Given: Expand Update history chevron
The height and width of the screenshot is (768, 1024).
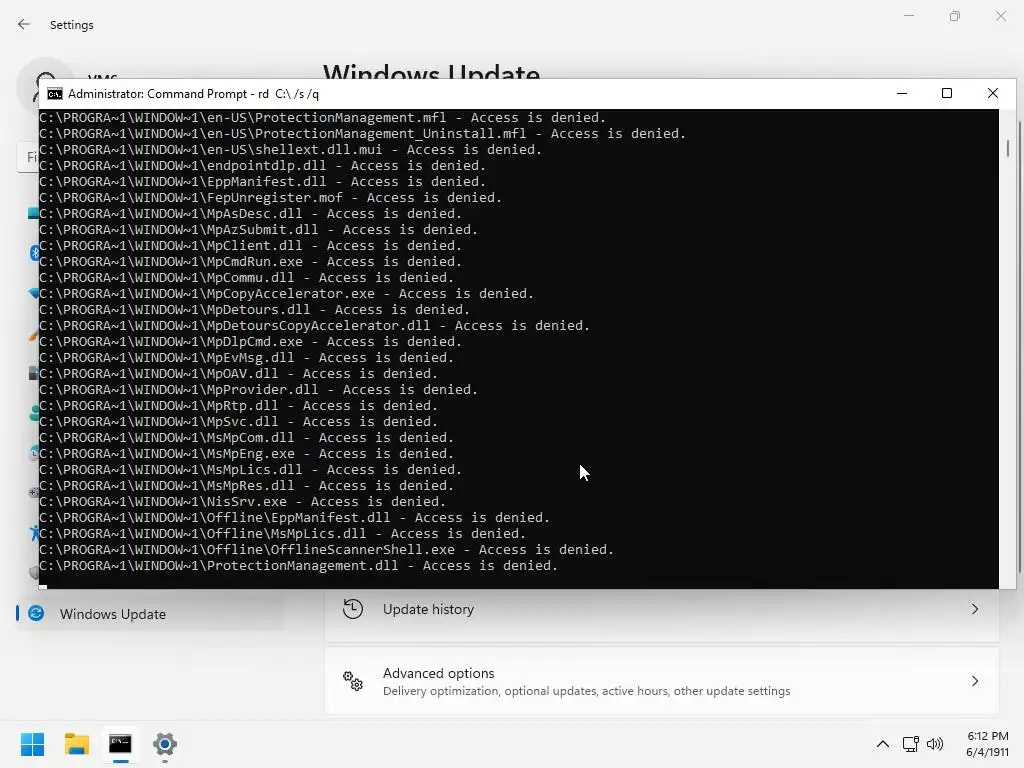Looking at the screenshot, I should point(974,609).
